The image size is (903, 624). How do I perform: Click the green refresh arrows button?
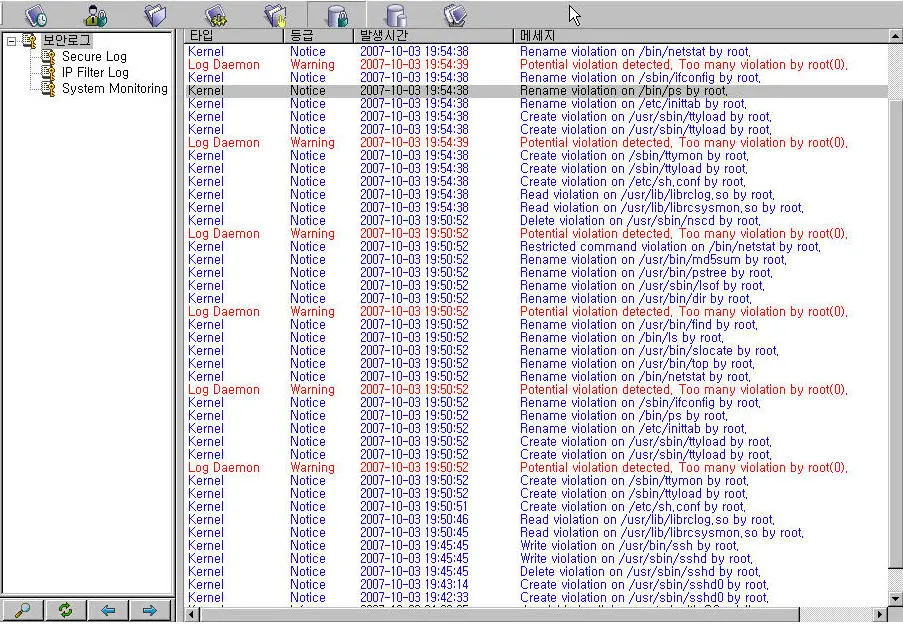[66, 610]
